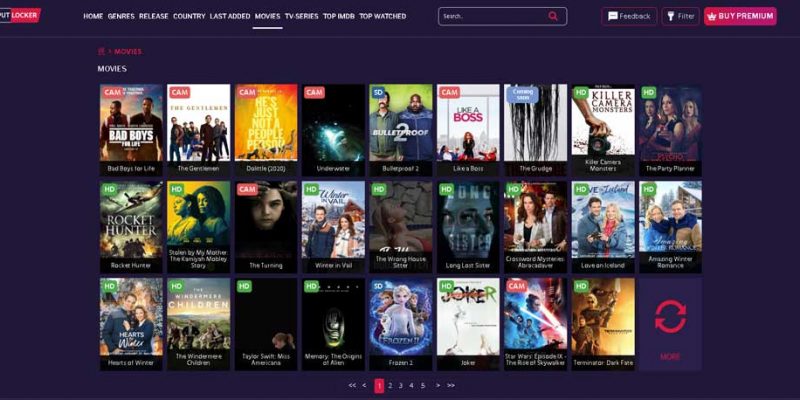Select the MOVIES navigation tab
Viewport: 800px width, 400px height.
coord(267,16)
